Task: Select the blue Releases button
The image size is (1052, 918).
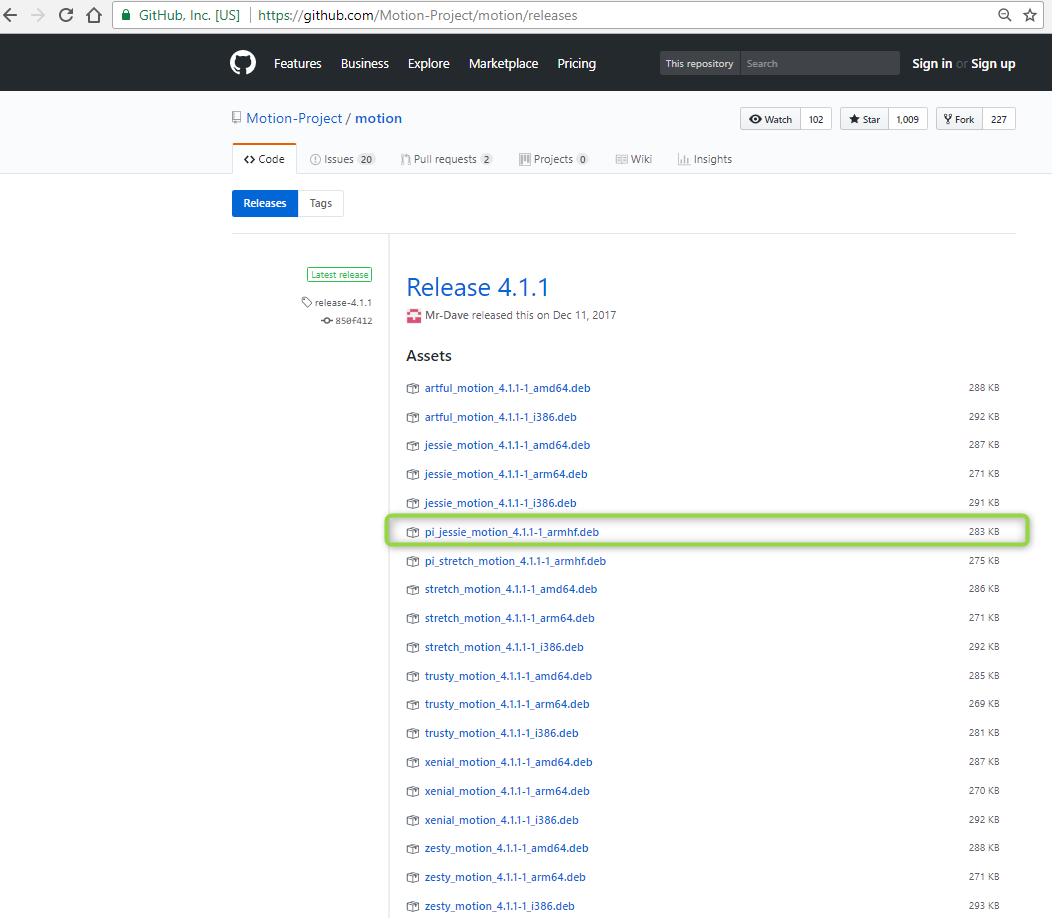Action: point(265,203)
